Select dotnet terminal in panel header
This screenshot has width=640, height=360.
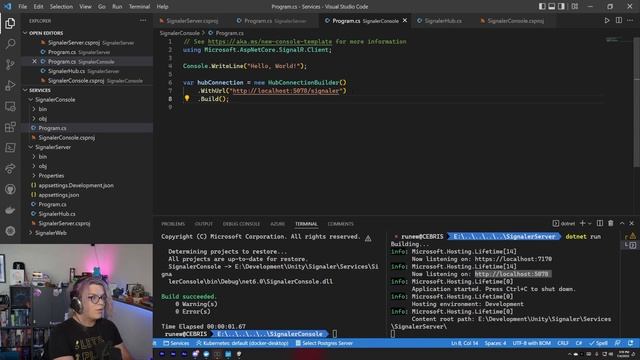coord(564,223)
